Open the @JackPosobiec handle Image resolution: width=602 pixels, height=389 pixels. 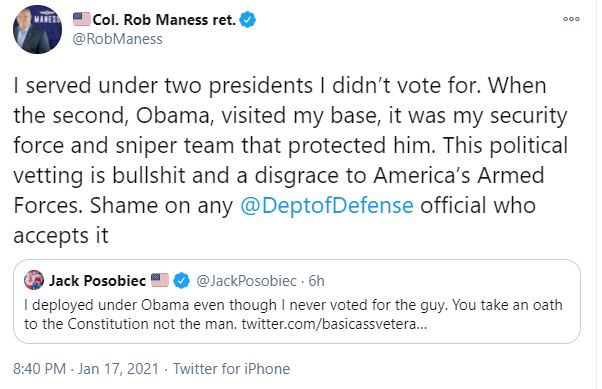click(x=246, y=281)
